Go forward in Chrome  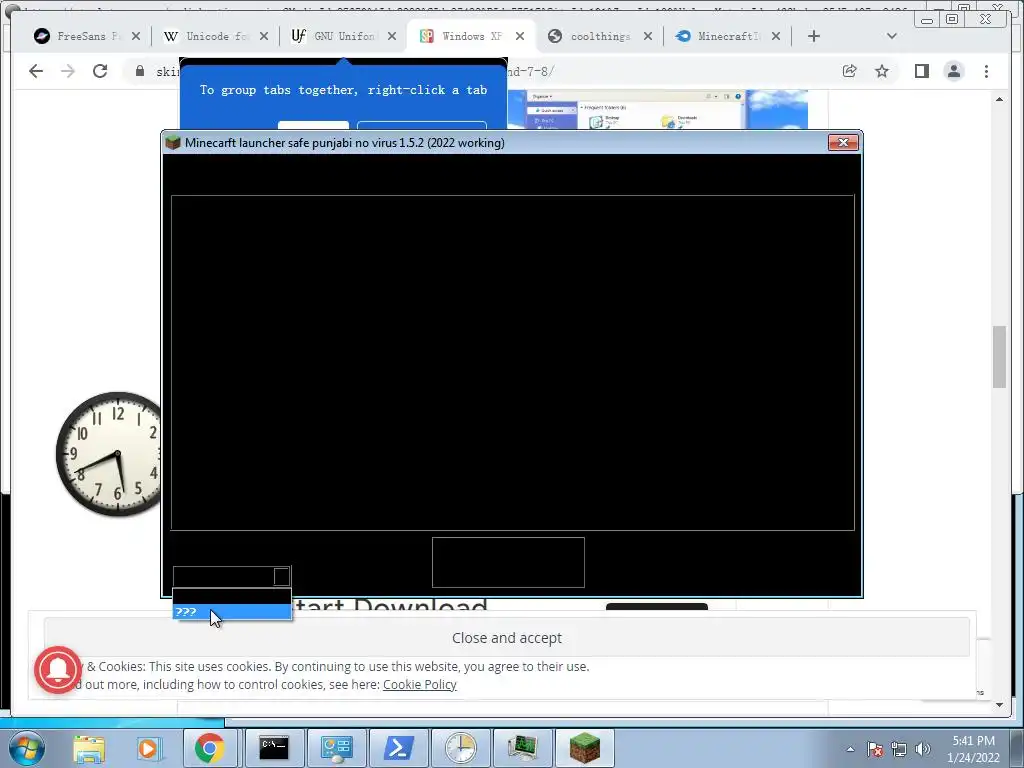[68, 71]
